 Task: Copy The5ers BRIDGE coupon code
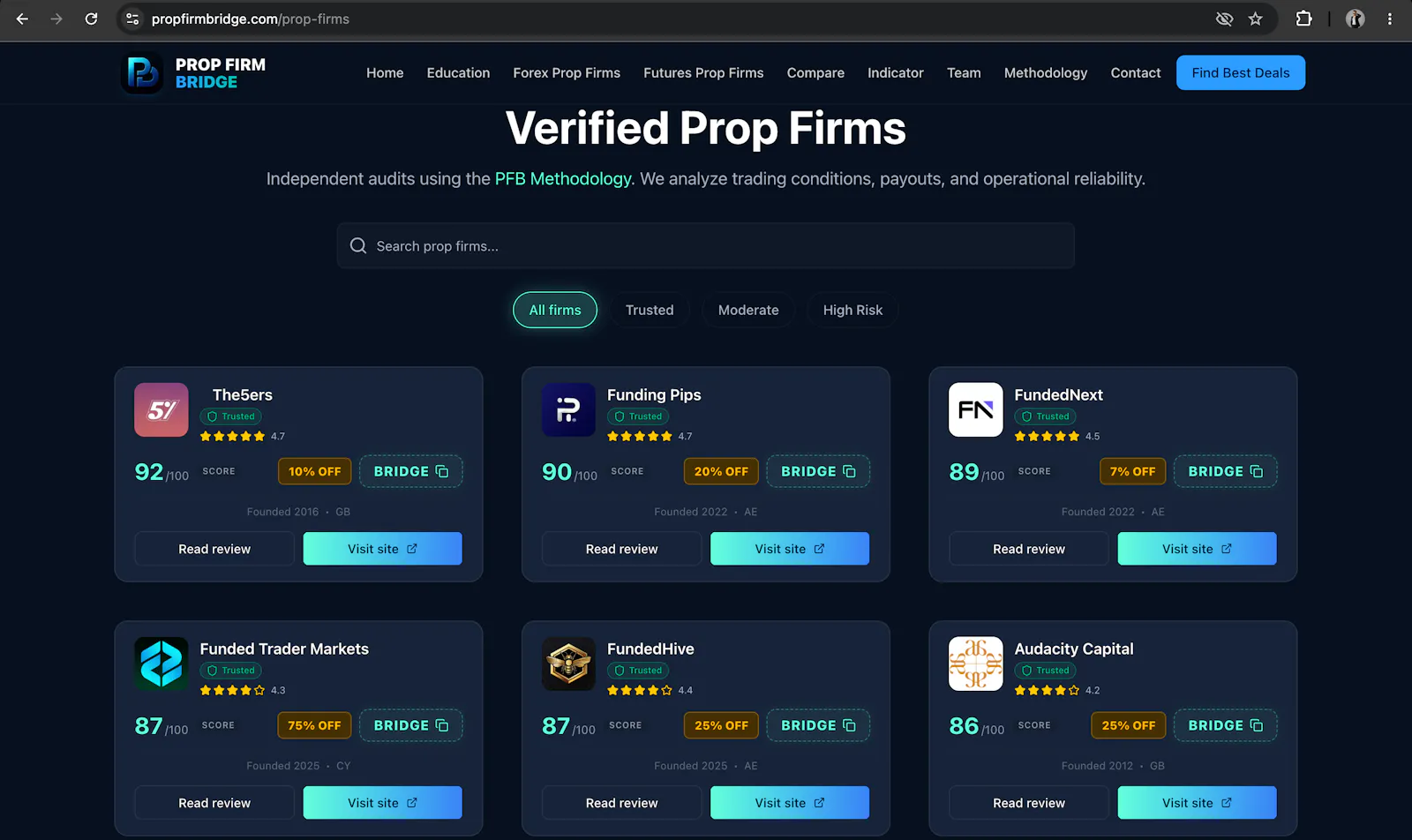point(411,471)
